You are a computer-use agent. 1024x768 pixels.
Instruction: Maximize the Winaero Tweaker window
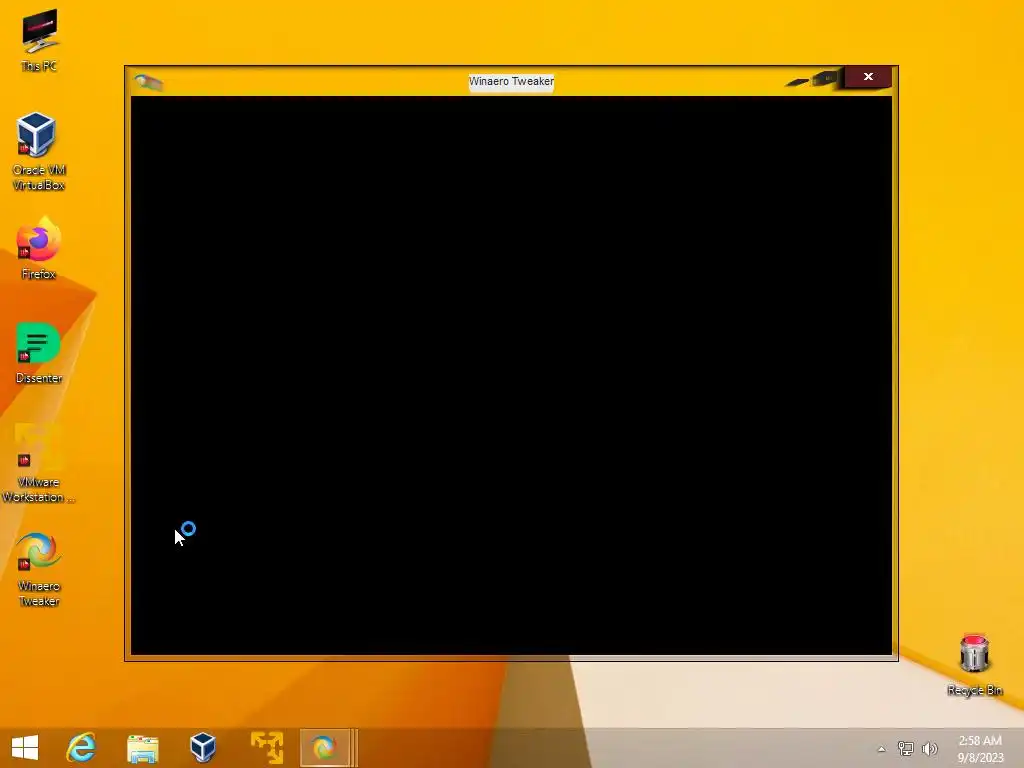click(x=825, y=78)
